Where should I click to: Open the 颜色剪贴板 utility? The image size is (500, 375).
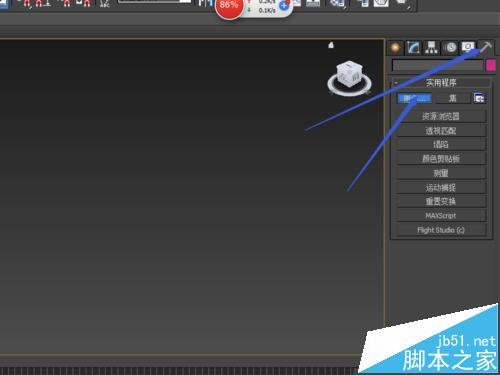point(441,159)
